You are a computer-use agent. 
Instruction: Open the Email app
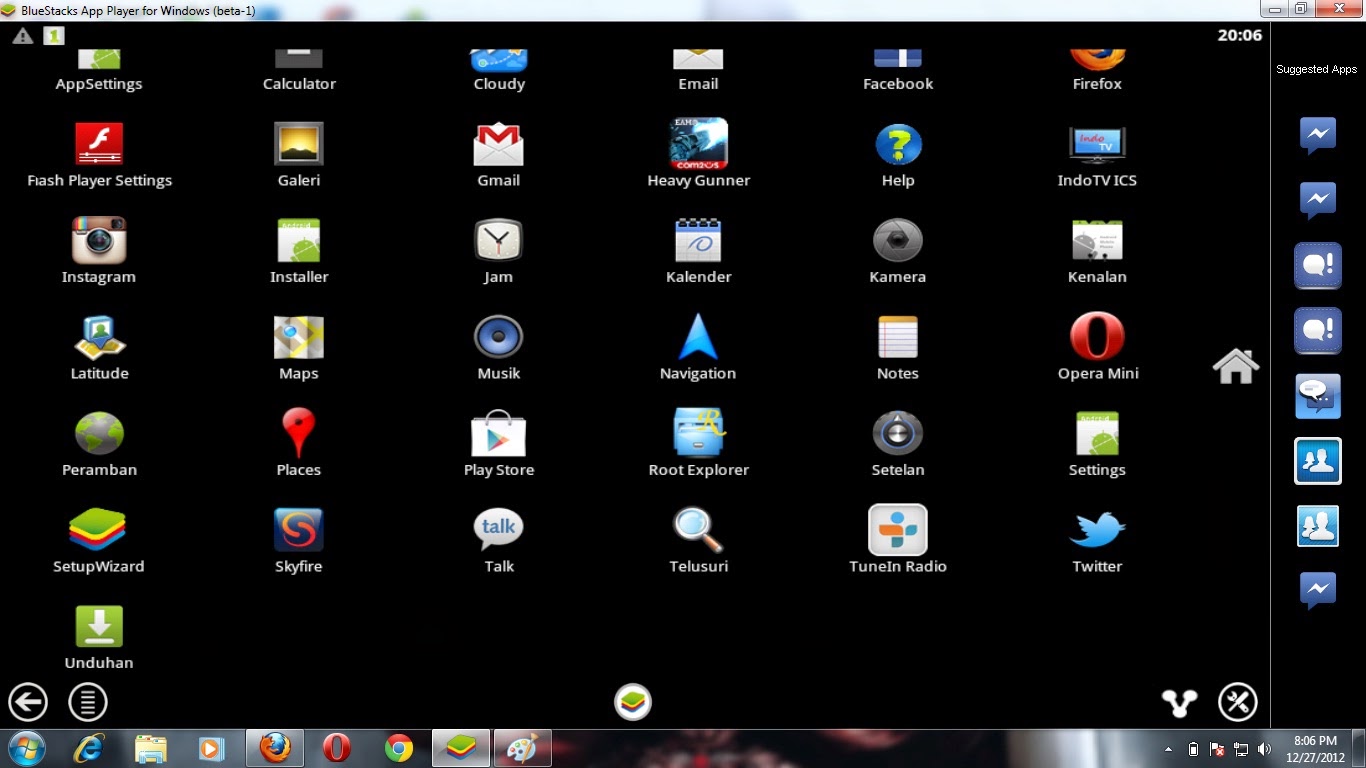pos(698,58)
